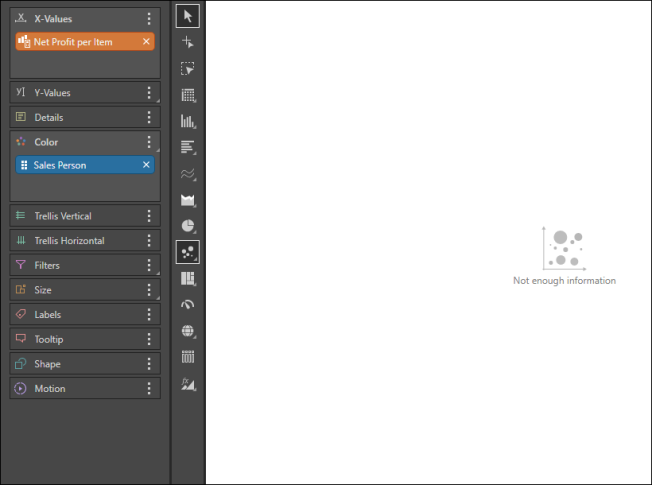The height and width of the screenshot is (485, 652).
Task: Select the Tooltip drop zone header
Action: pos(80,339)
